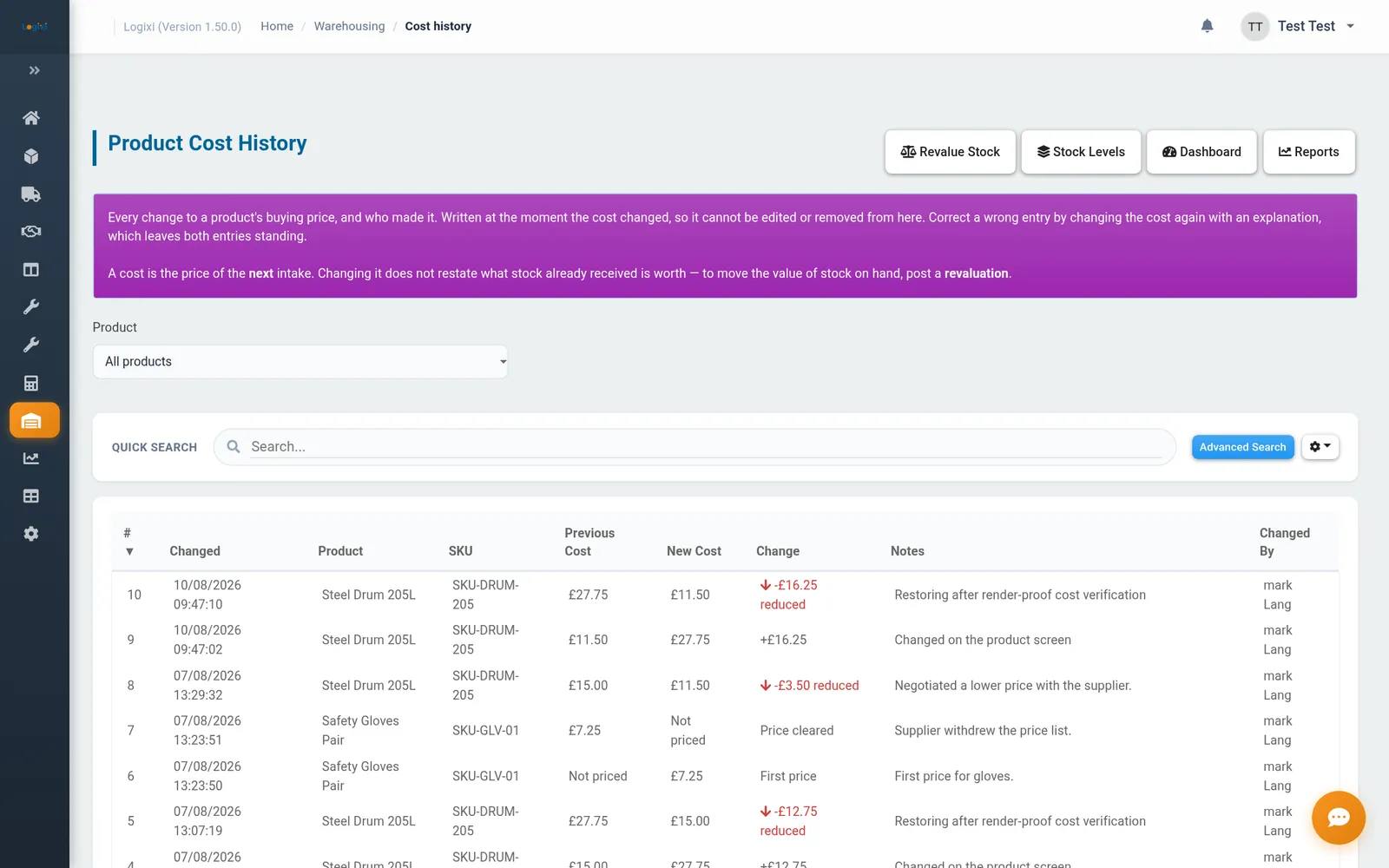The image size is (1389, 868).
Task: Click the Product column header
Action: click(340, 551)
